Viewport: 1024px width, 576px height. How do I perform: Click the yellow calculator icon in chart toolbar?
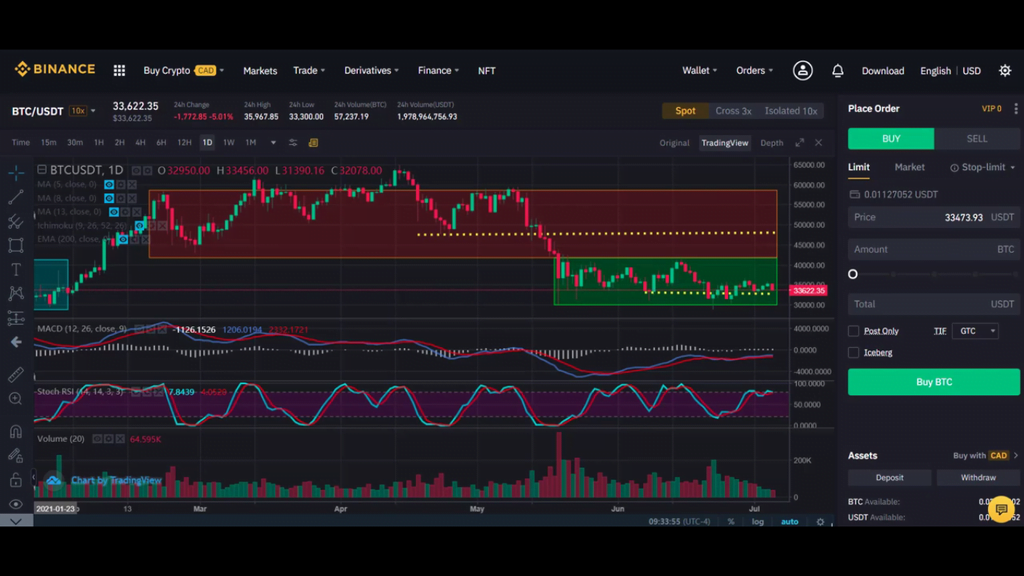click(x=313, y=142)
